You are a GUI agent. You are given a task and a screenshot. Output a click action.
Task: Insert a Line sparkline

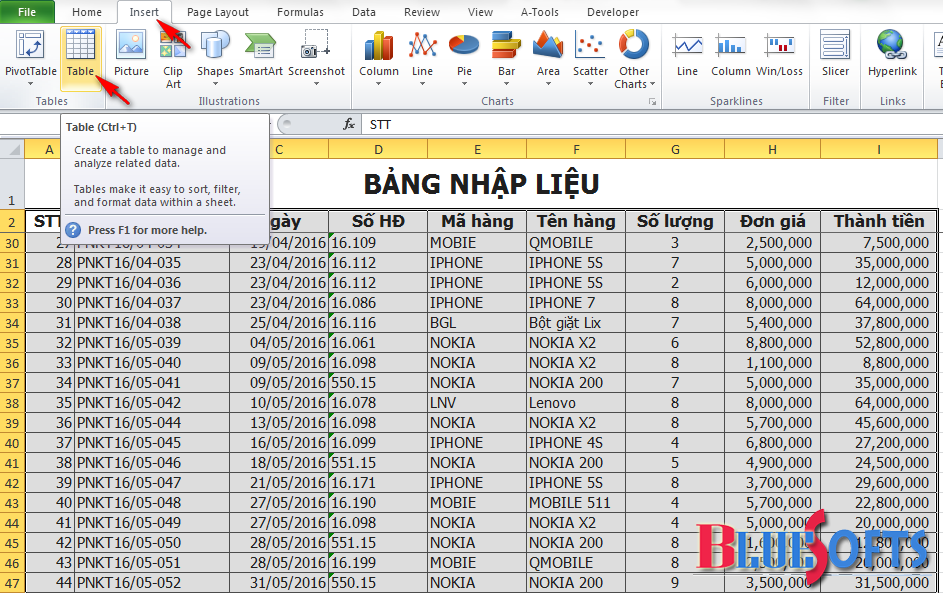click(687, 54)
